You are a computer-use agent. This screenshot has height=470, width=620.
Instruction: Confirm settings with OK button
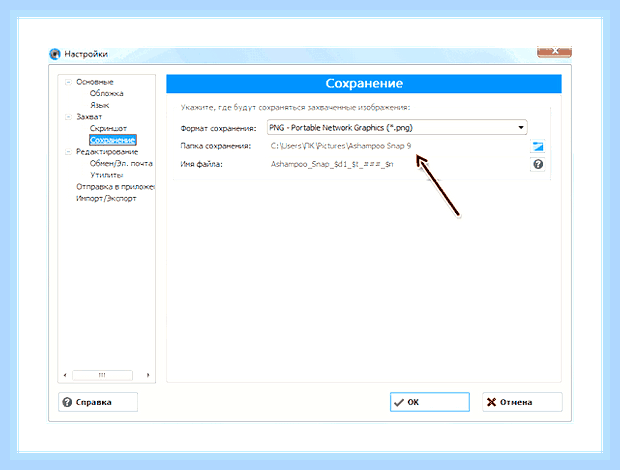[x=430, y=402]
